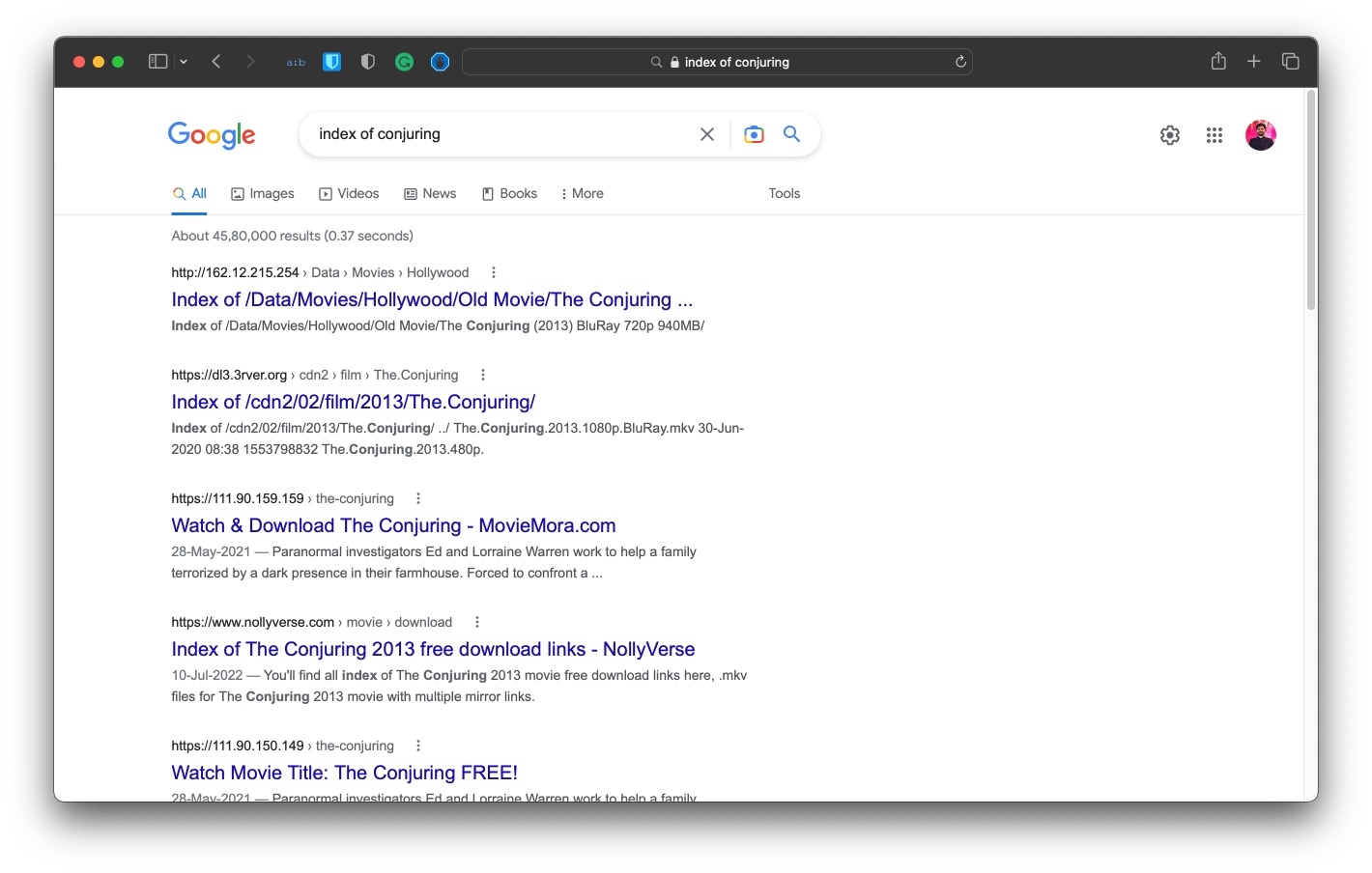Reload the page with the refresh icon
The width and height of the screenshot is (1372, 873).
click(960, 62)
